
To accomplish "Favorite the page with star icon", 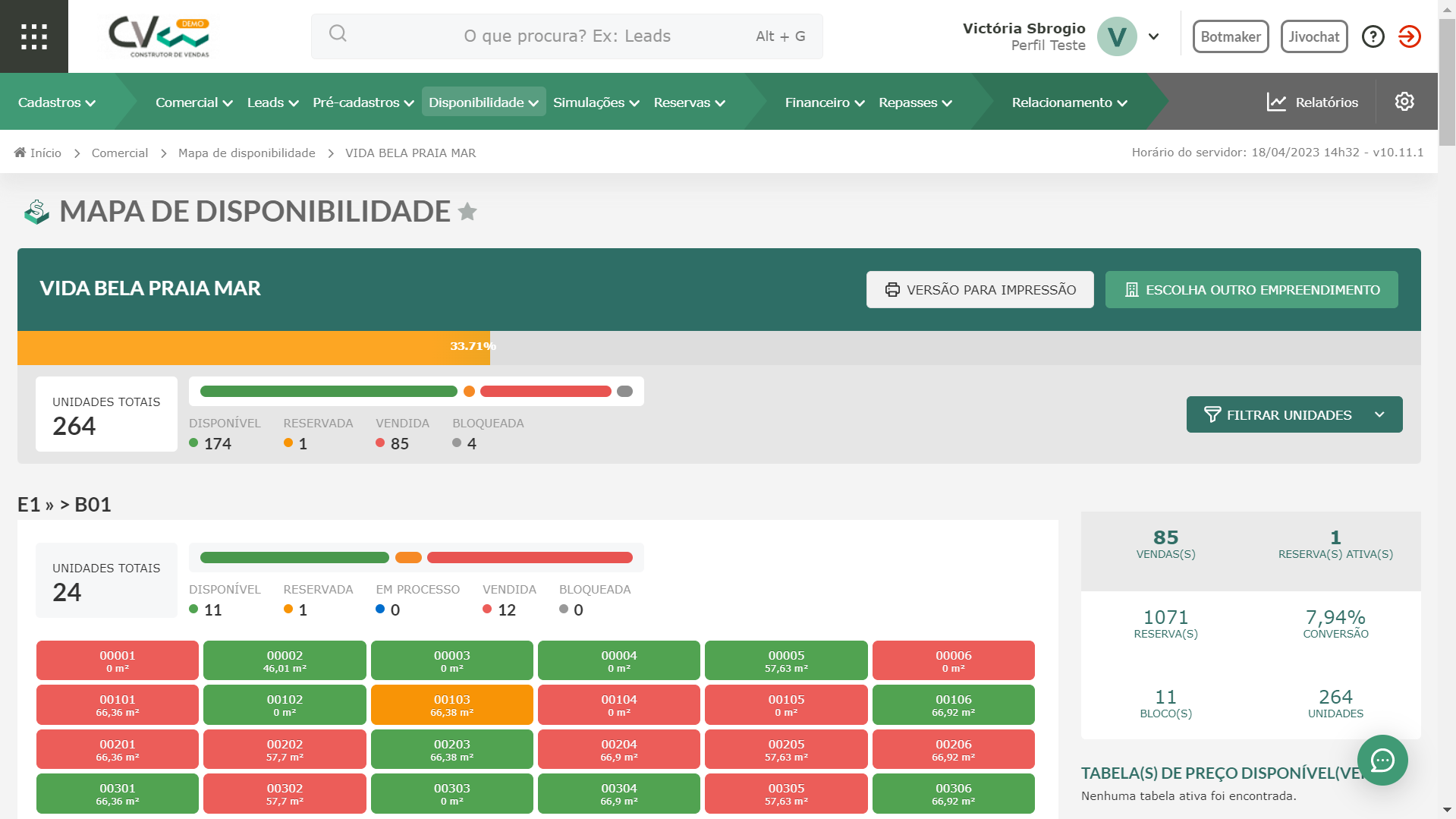I will coord(467,212).
